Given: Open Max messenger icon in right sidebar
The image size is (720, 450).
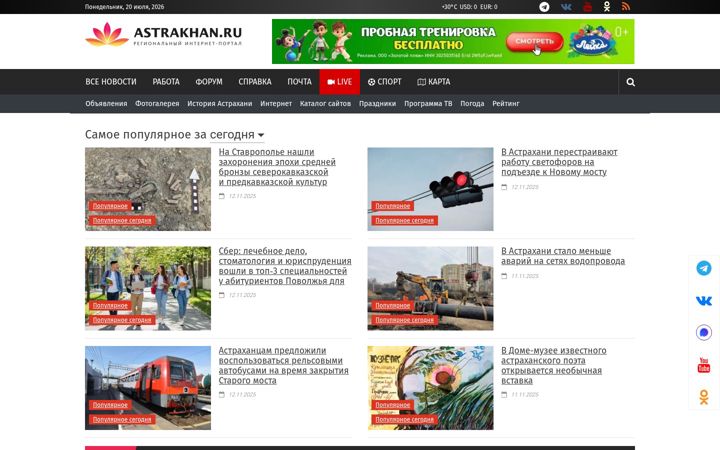Looking at the screenshot, I should tap(703, 332).
